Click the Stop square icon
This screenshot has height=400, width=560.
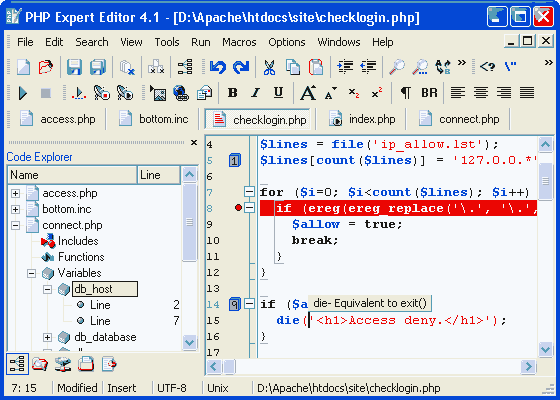click(x=46, y=93)
